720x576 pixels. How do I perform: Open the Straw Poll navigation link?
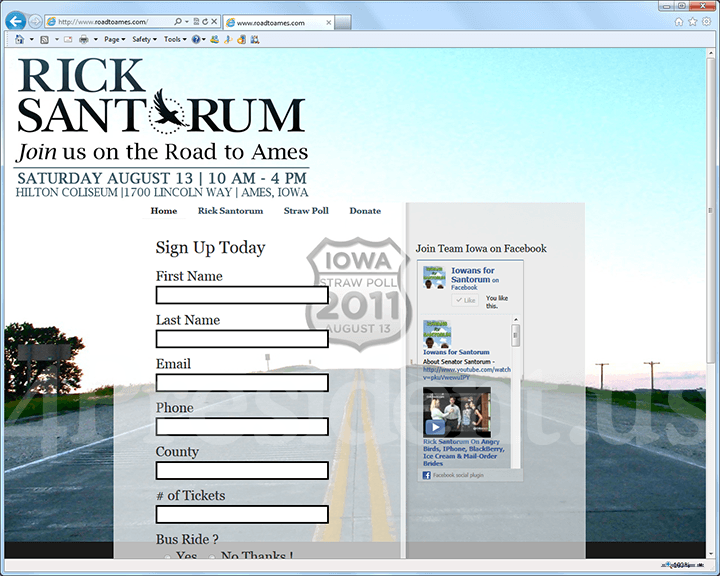tap(306, 211)
